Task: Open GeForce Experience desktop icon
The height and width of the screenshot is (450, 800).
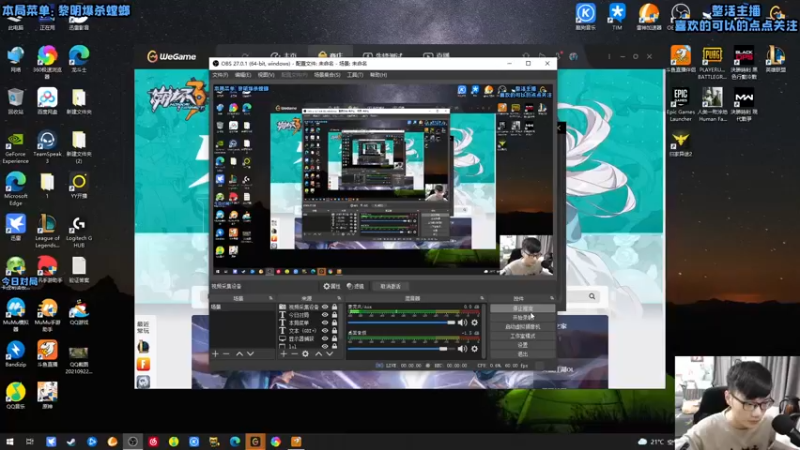Action: [x=15, y=147]
